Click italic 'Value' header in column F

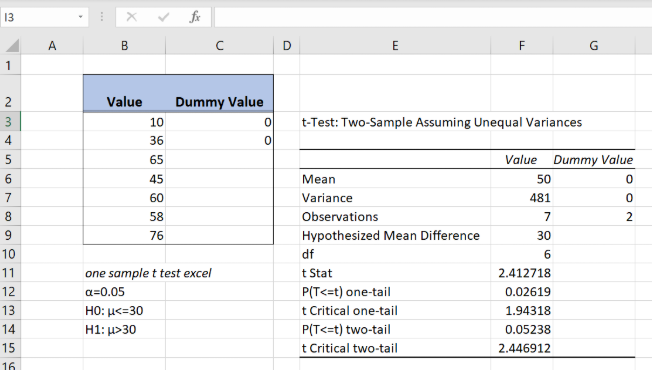522,160
